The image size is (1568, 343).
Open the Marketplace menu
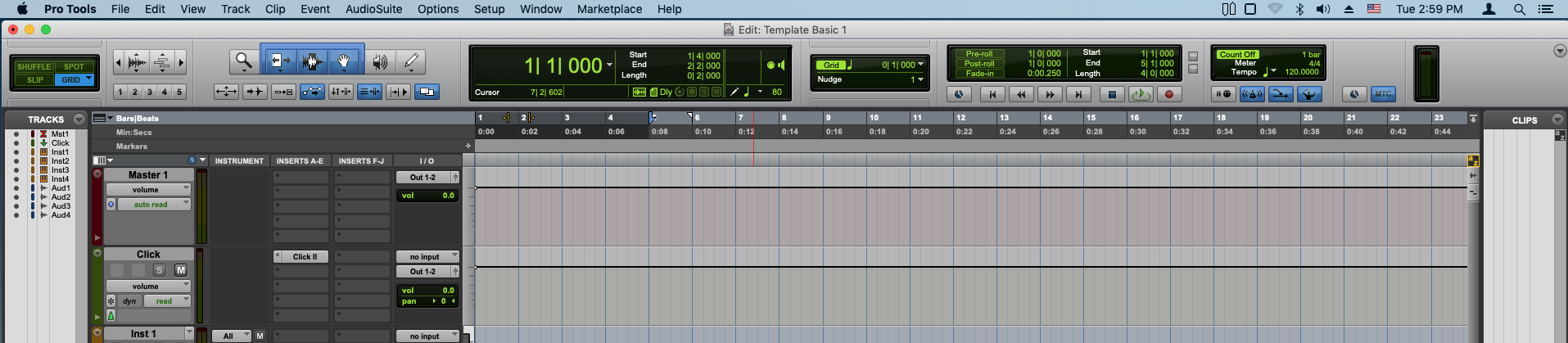coord(609,9)
